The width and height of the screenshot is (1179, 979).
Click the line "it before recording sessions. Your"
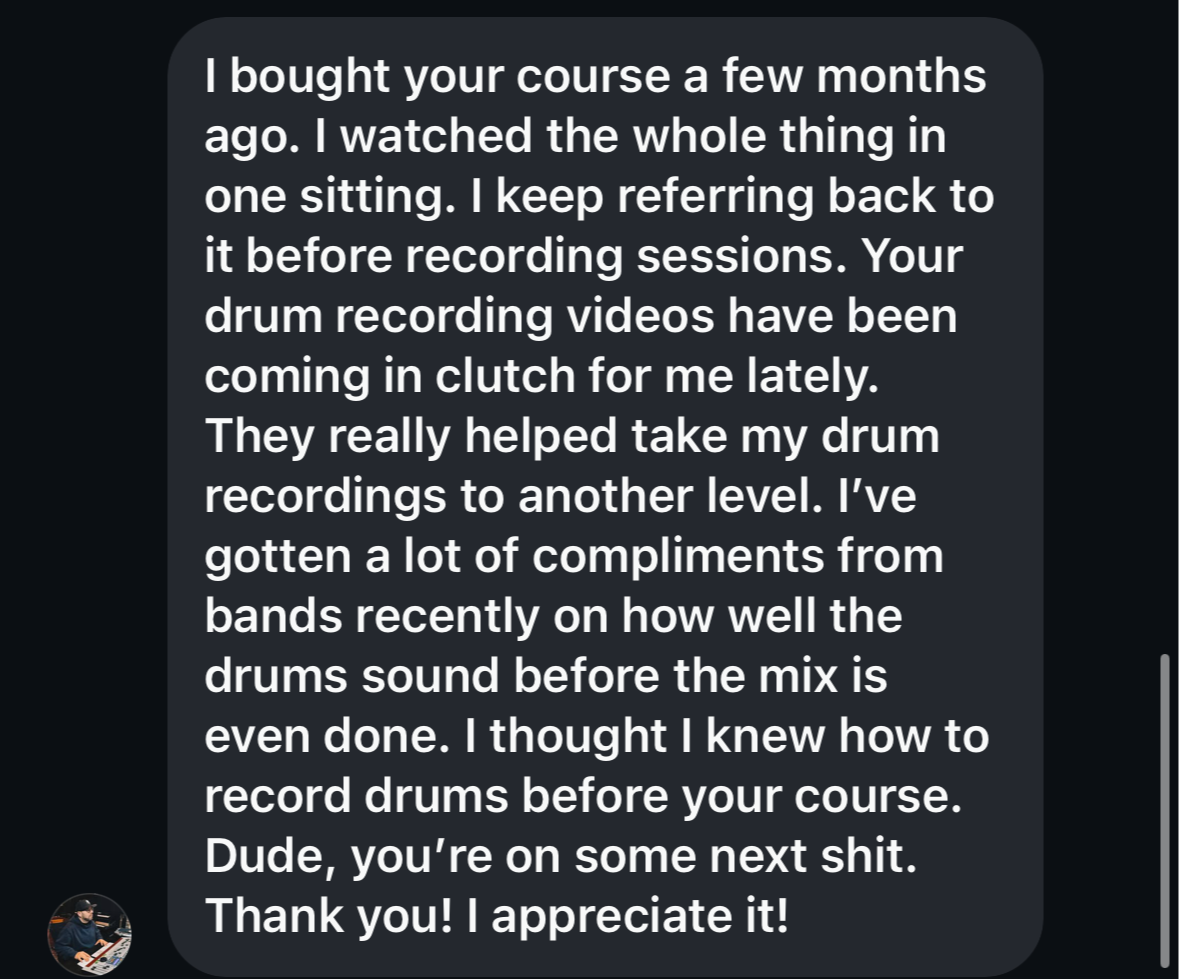(x=583, y=256)
